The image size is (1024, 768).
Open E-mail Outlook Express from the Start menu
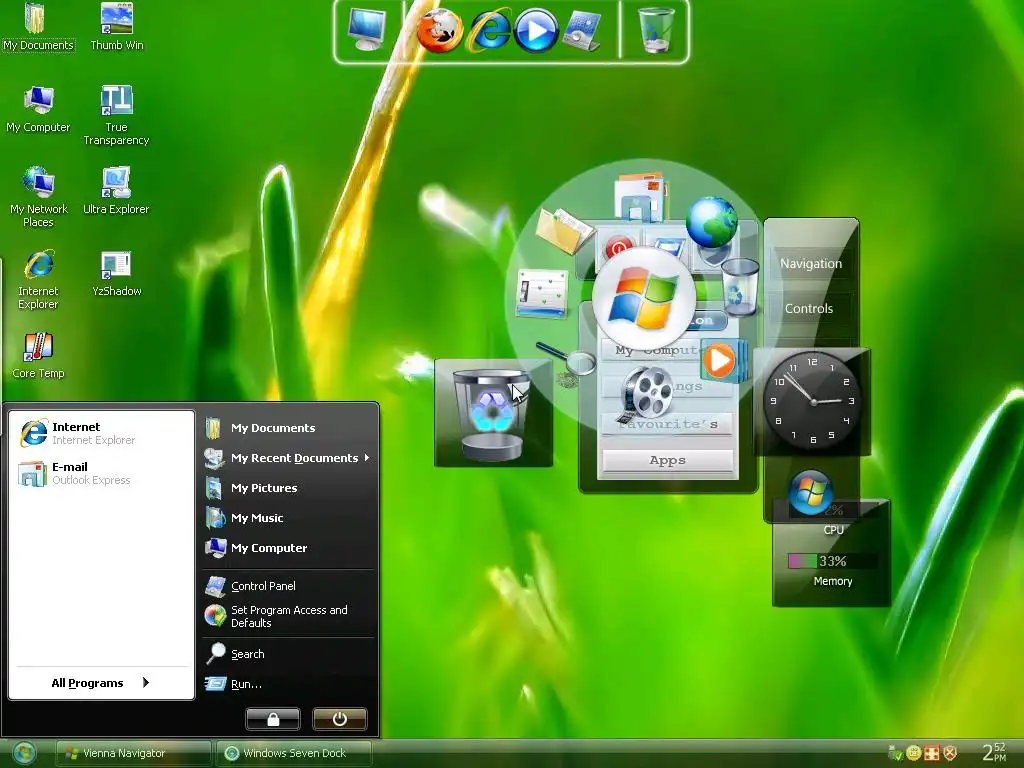coord(102,473)
